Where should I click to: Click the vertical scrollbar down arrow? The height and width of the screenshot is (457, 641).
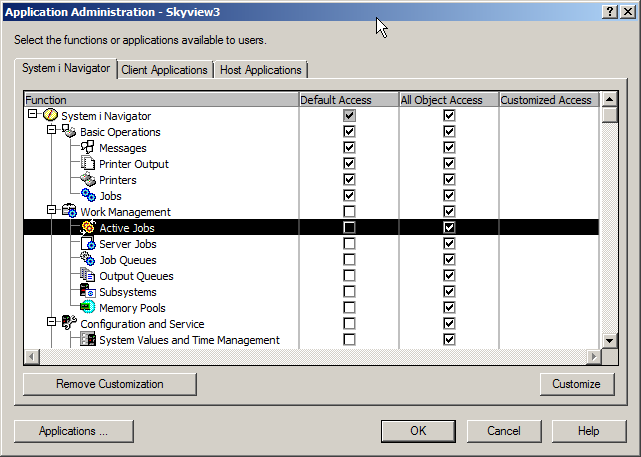[610, 341]
